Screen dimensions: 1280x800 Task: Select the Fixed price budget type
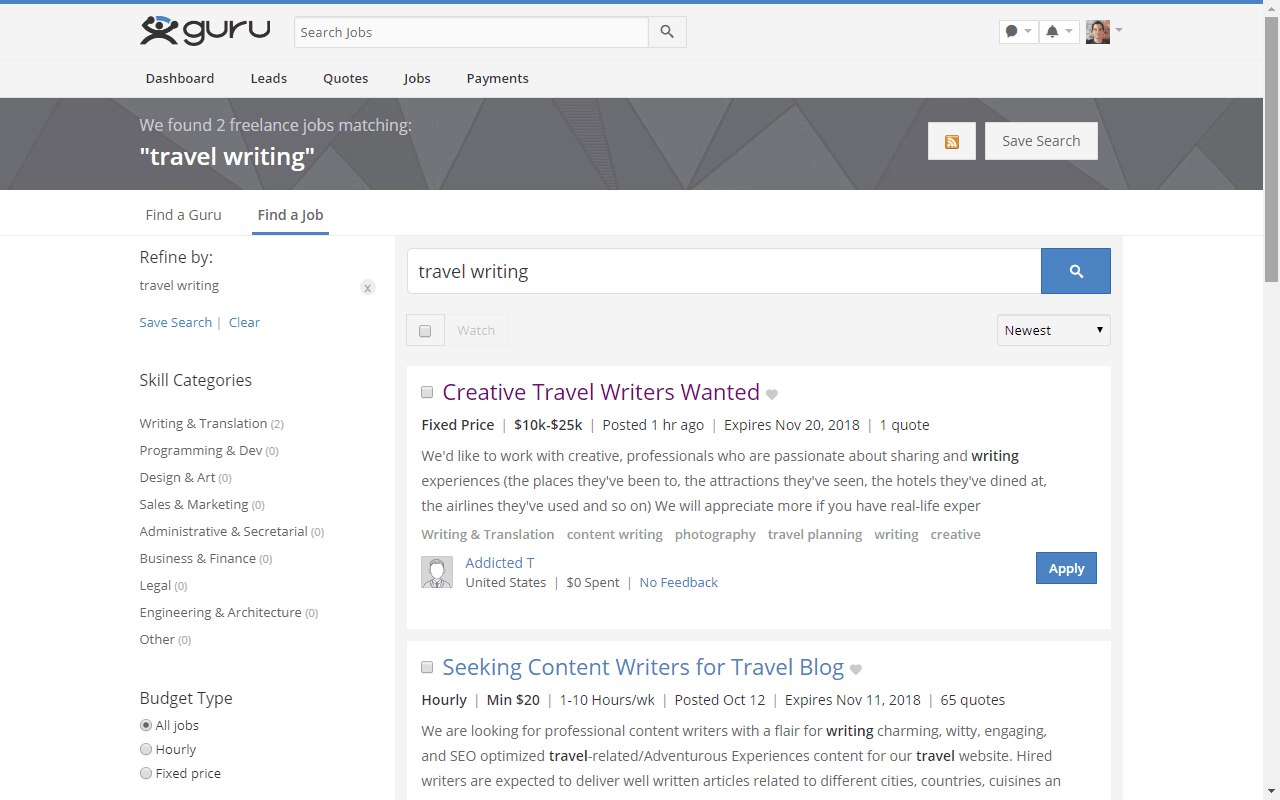[x=146, y=773]
